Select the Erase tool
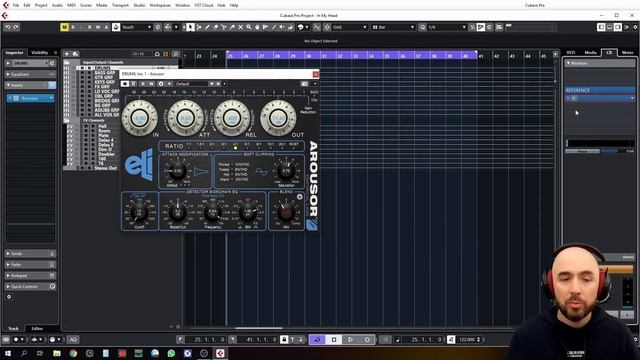Viewport: 640px width, 360px height. 216,27
